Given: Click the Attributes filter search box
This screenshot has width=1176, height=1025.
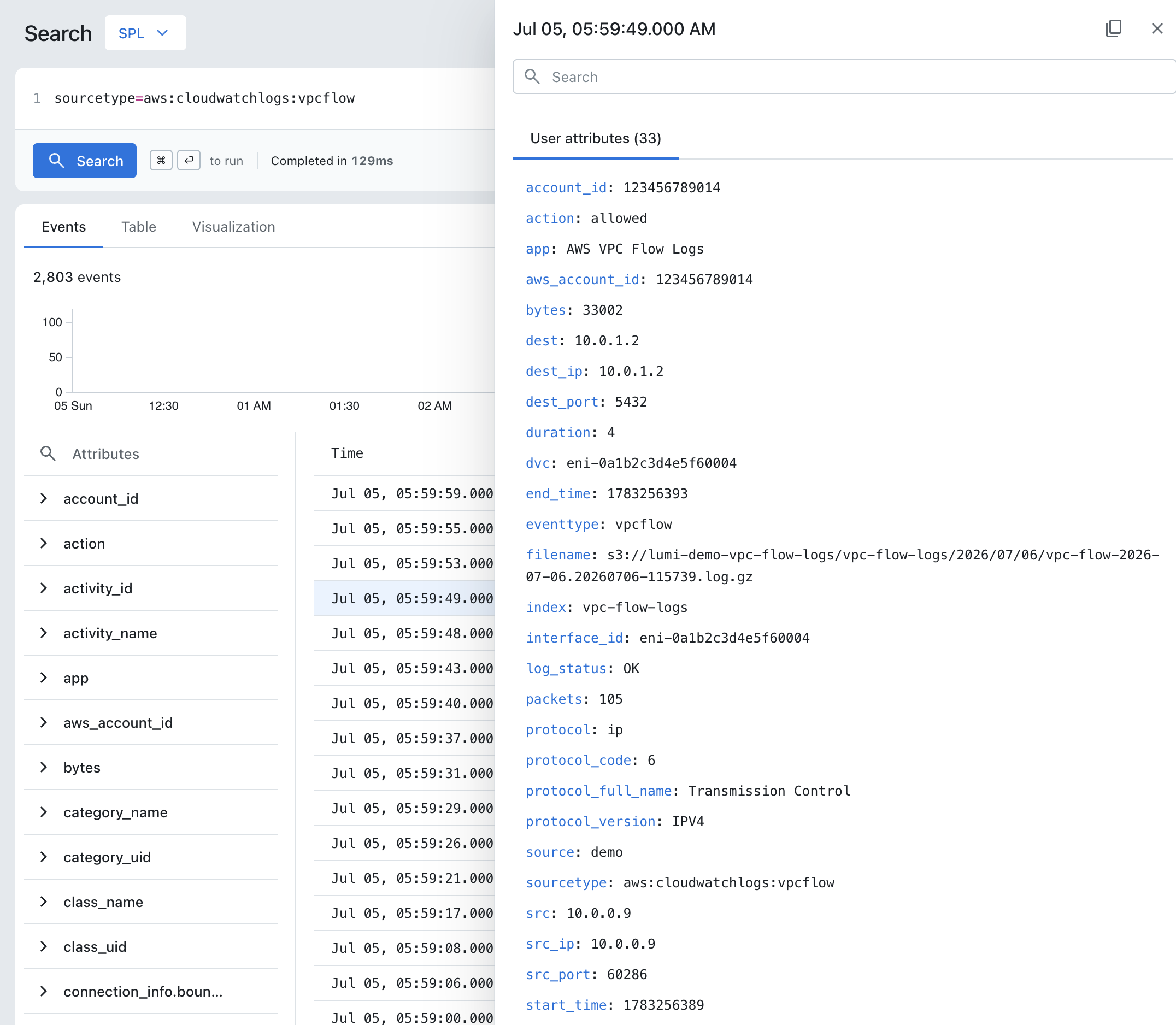Looking at the screenshot, I should click(151, 454).
